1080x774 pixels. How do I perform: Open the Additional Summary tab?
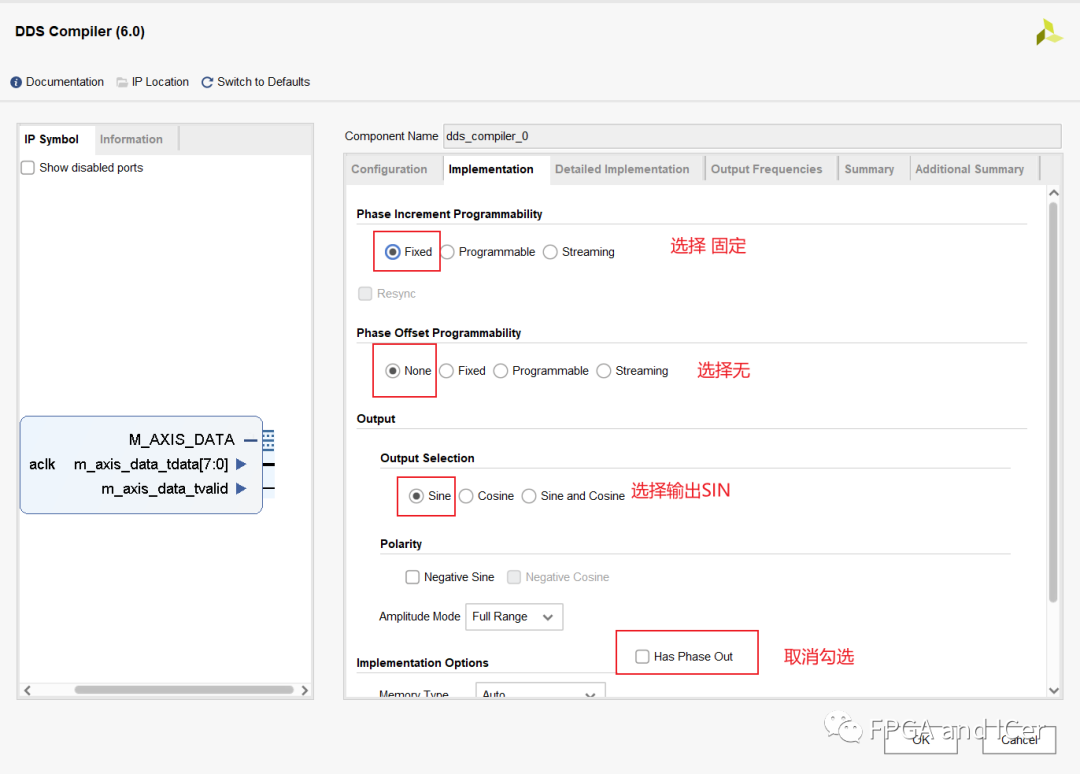pyautogui.click(x=970, y=169)
